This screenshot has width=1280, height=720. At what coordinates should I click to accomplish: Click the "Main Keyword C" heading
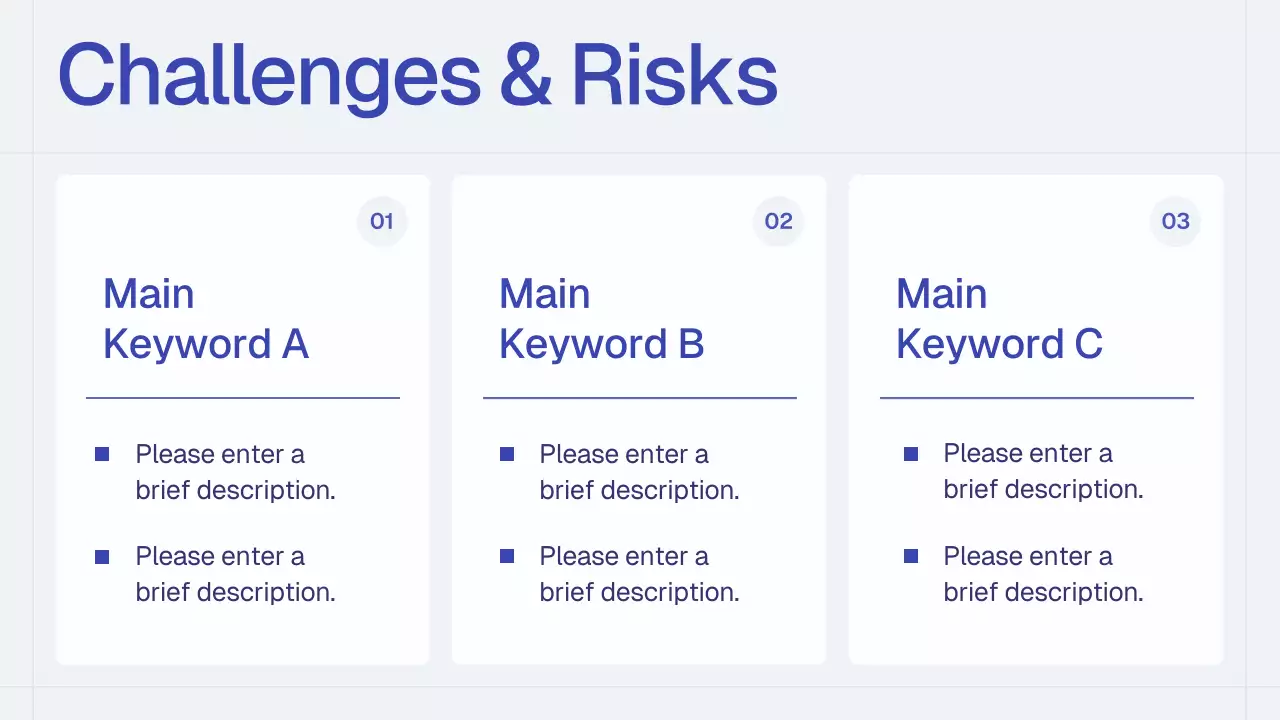pos(999,319)
